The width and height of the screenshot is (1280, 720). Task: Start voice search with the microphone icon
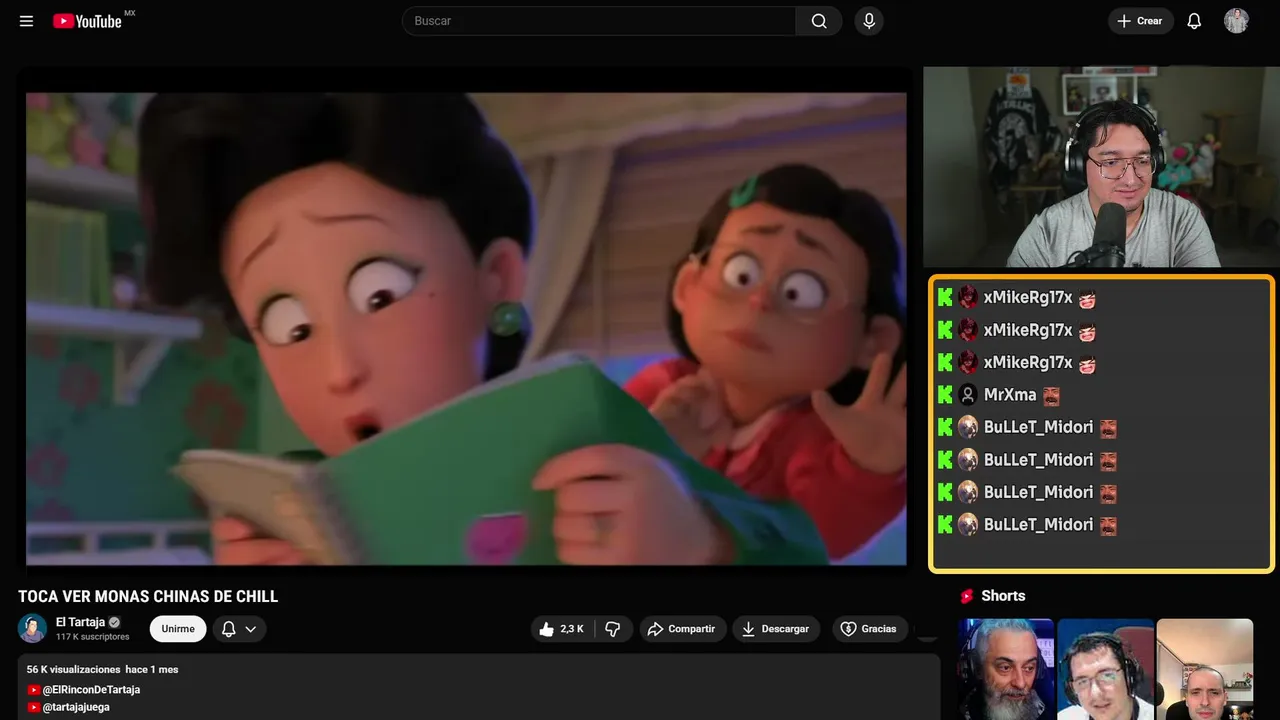(869, 21)
